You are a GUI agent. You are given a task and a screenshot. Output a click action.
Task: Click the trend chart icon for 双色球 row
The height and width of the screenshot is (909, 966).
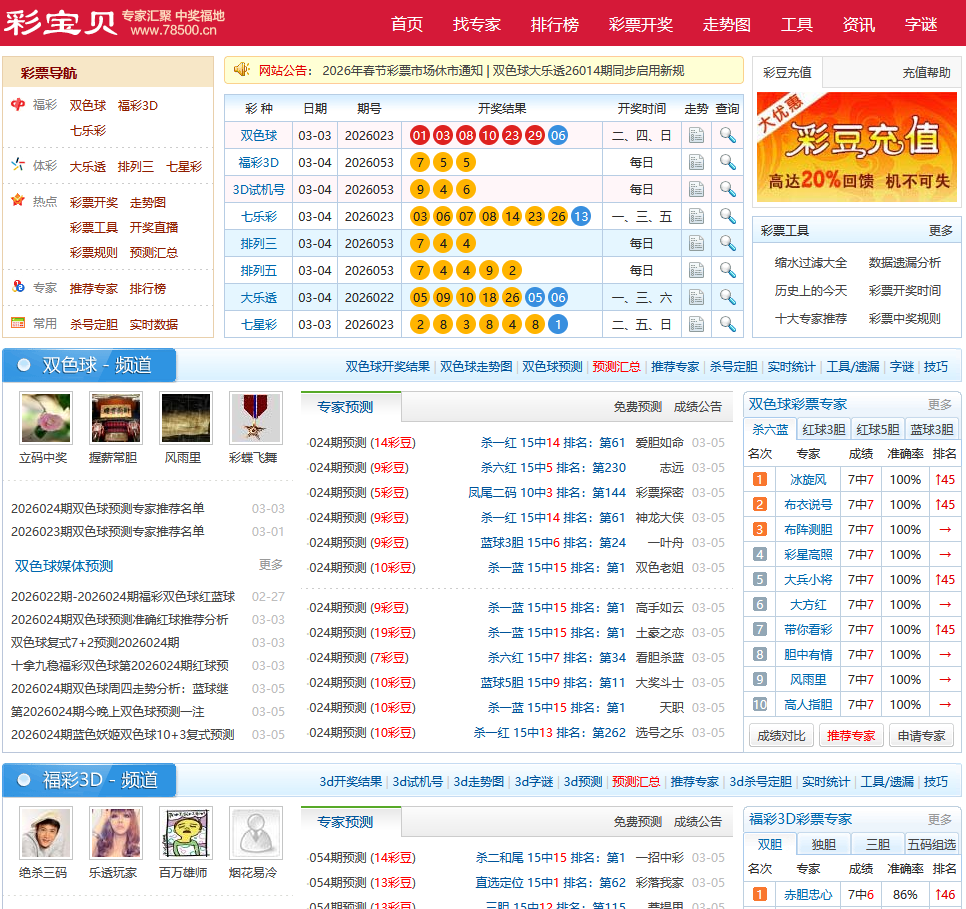[x=696, y=135]
